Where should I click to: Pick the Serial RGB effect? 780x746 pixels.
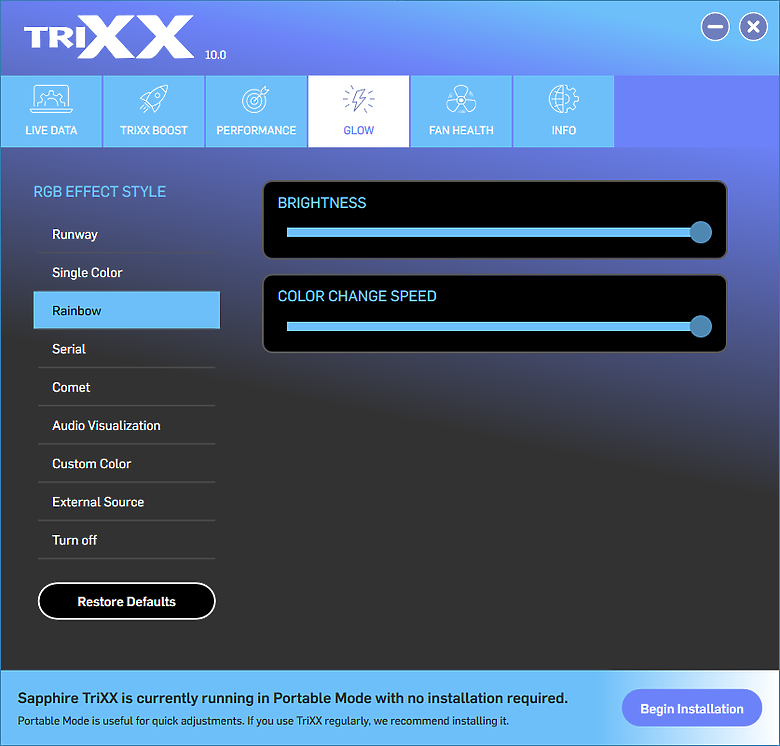click(x=126, y=349)
